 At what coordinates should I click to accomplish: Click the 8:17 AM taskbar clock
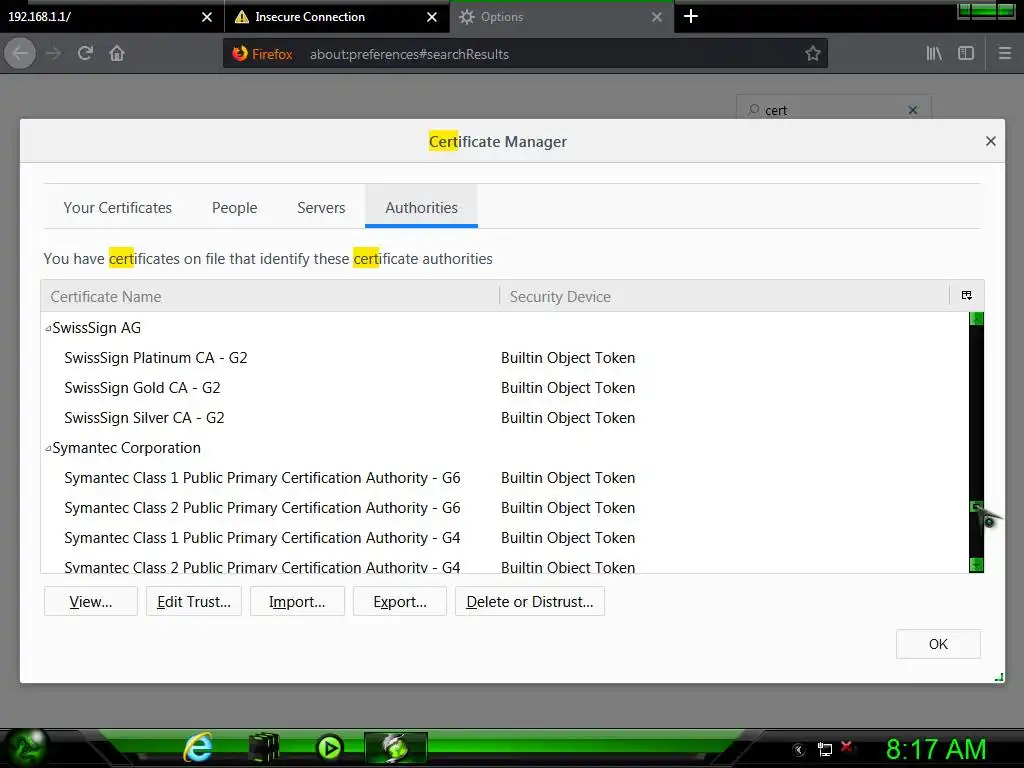[935, 749]
